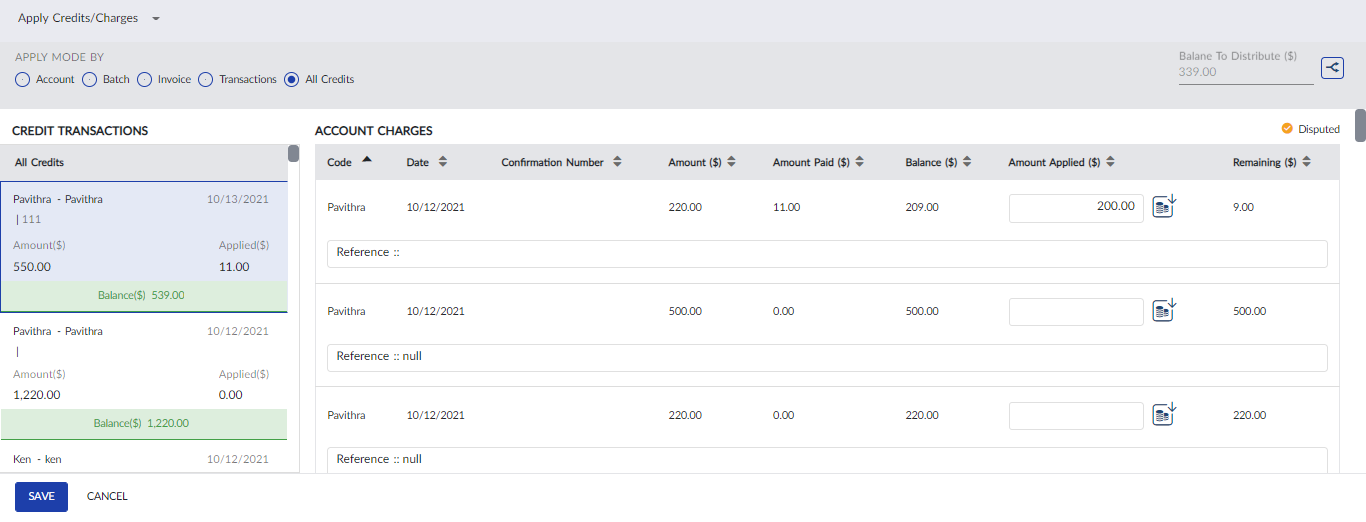This screenshot has width=1366, height=522.
Task: Sort charges by Code column arrow
Action: pyautogui.click(x=367, y=160)
